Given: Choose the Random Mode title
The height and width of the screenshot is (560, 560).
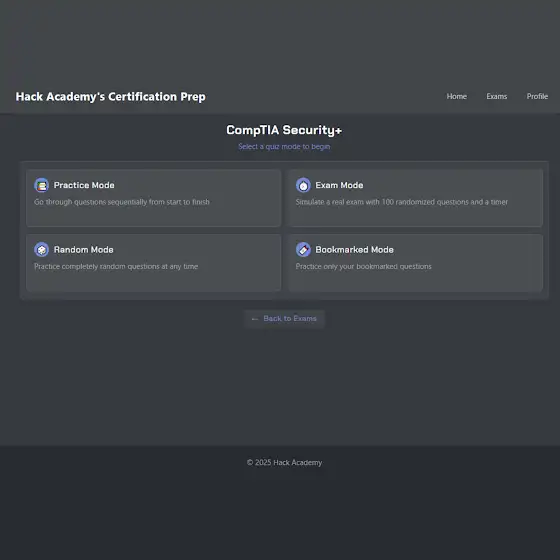Looking at the screenshot, I should click(x=84, y=250).
